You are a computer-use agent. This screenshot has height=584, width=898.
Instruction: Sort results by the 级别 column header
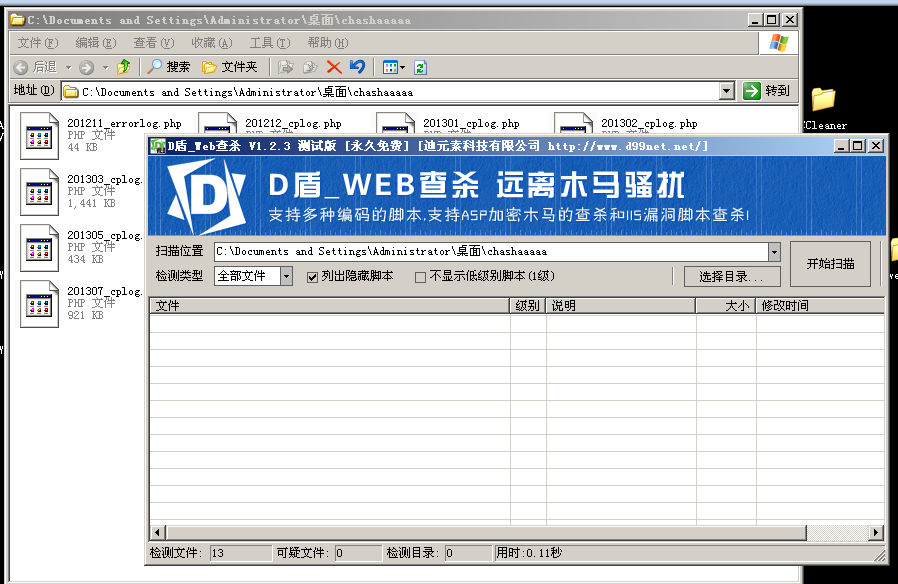click(527, 306)
